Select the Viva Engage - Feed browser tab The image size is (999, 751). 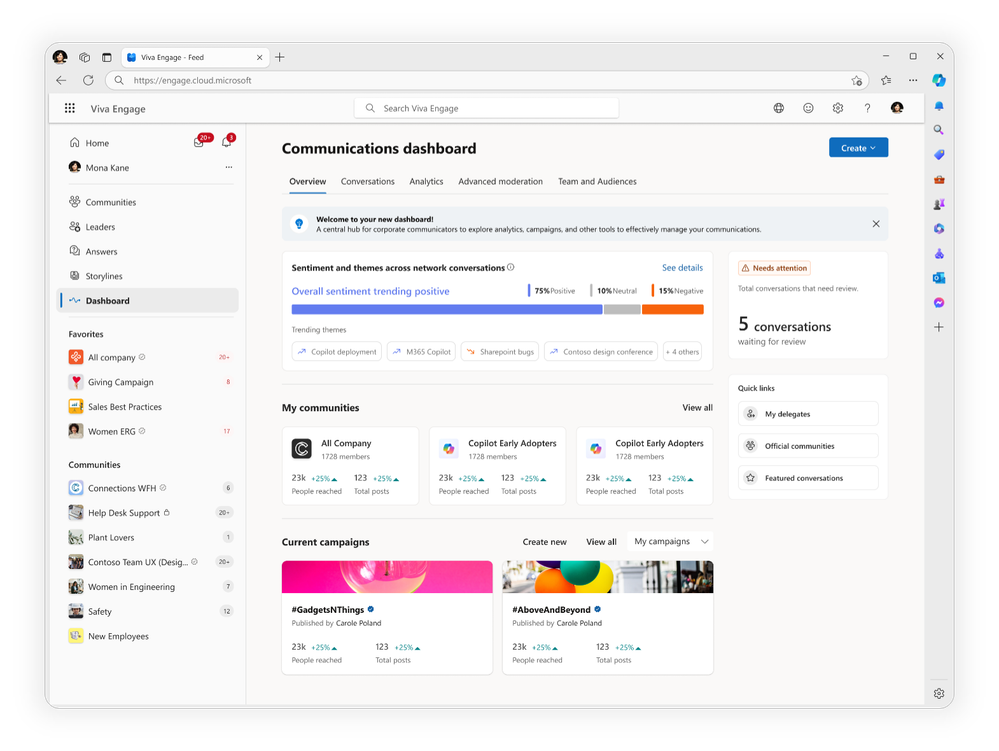coord(194,57)
